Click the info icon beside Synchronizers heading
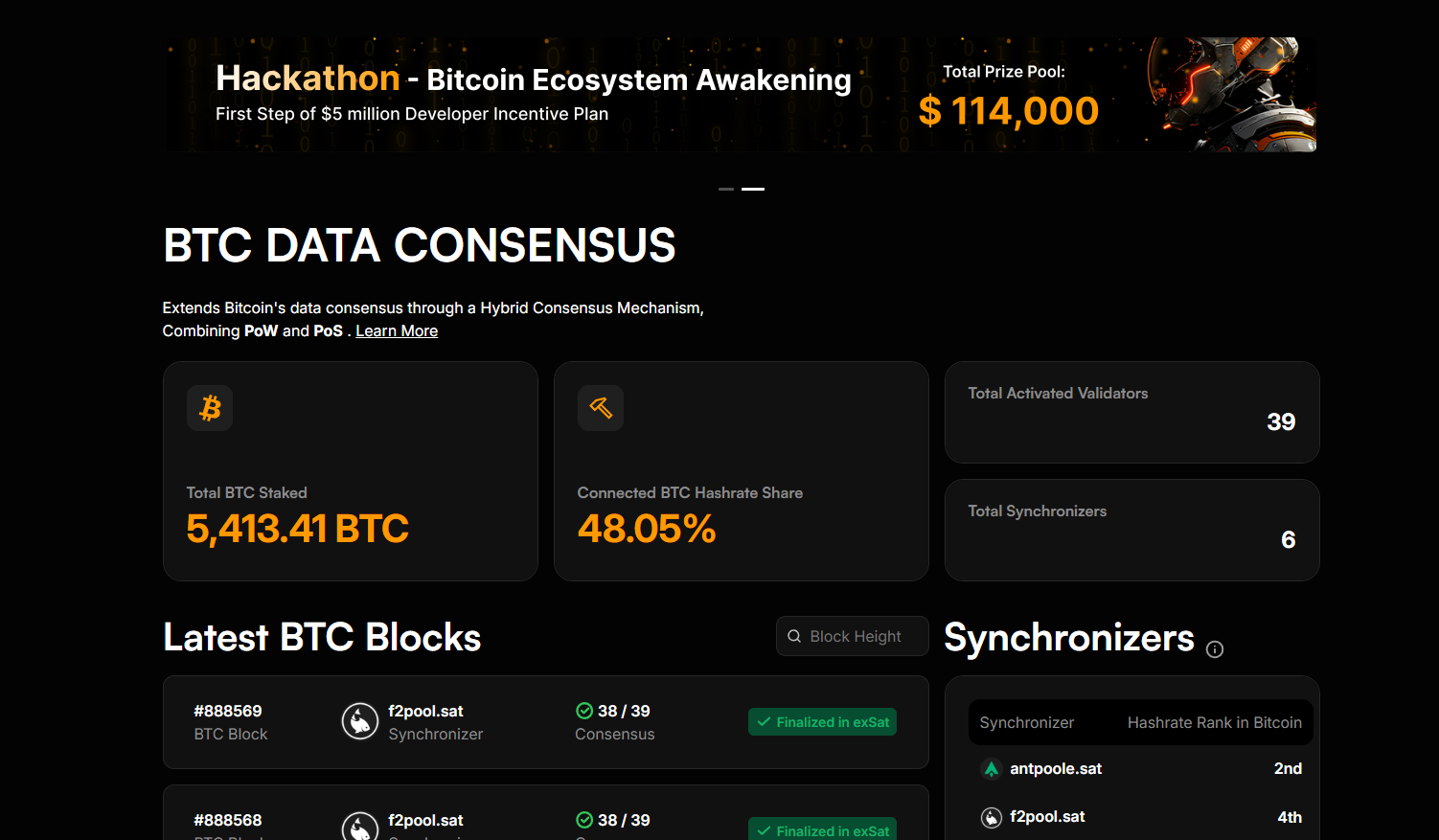The image size is (1439, 840). coord(1215,649)
